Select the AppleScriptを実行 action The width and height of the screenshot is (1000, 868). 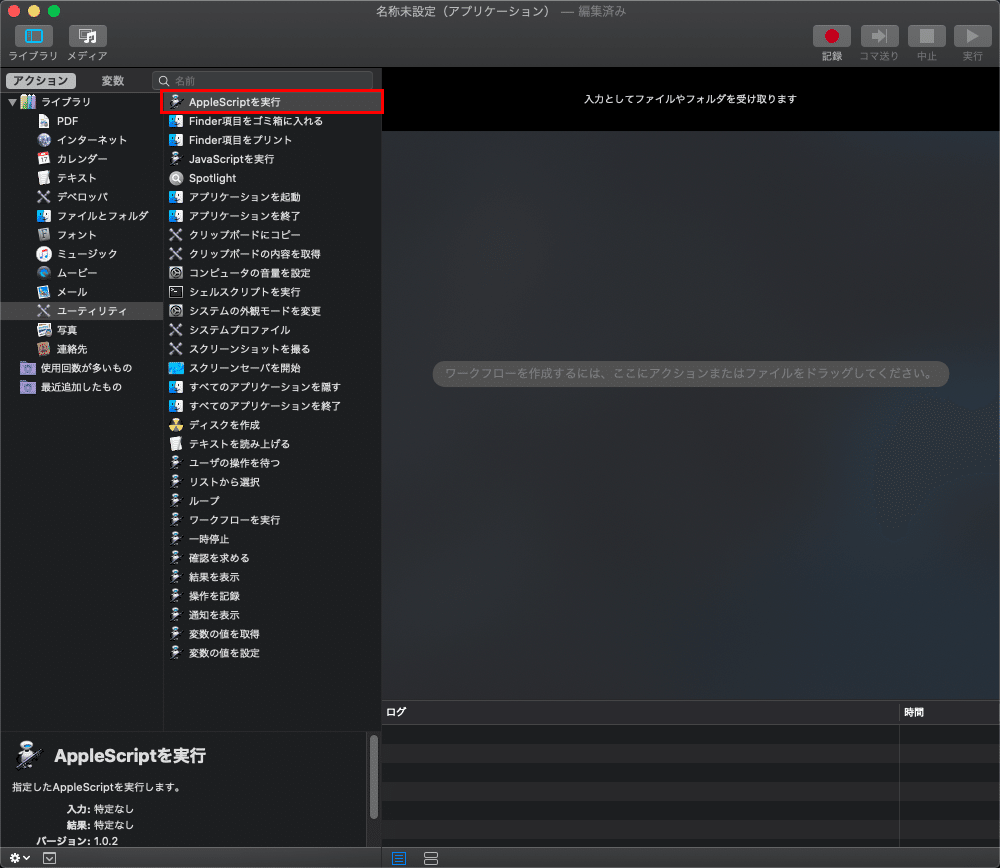272,102
